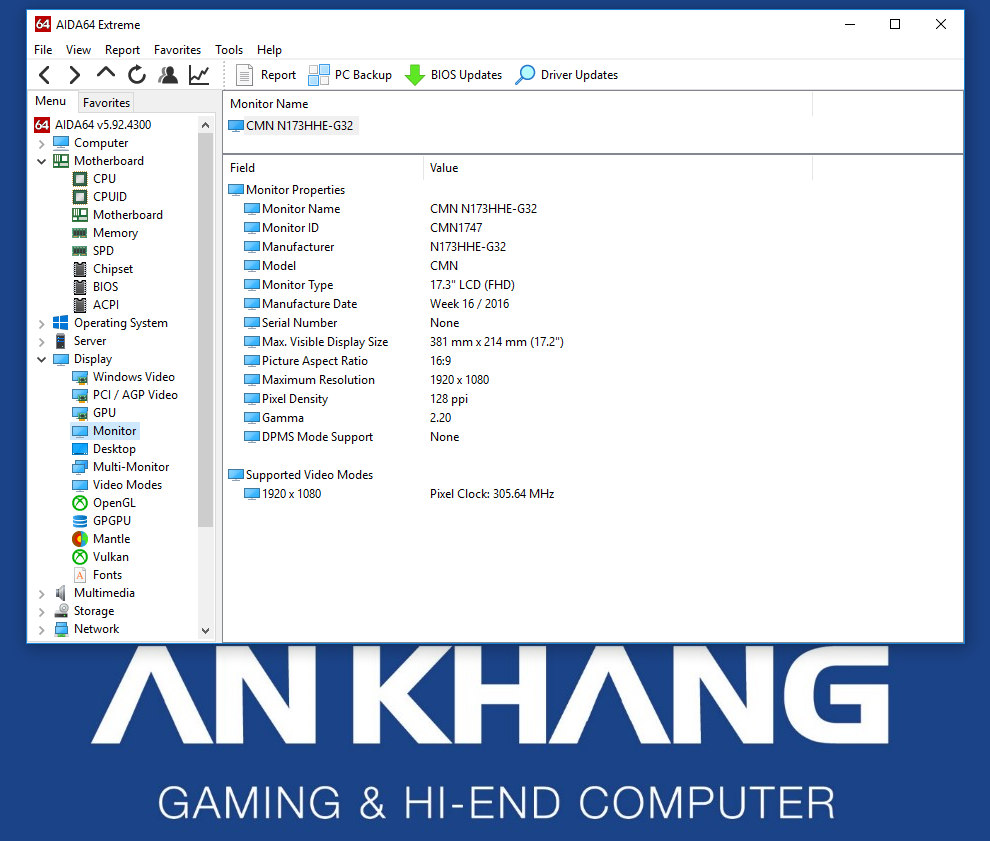Open the line graph icon in toolbar
The height and width of the screenshot is (841, 990).
199,75
